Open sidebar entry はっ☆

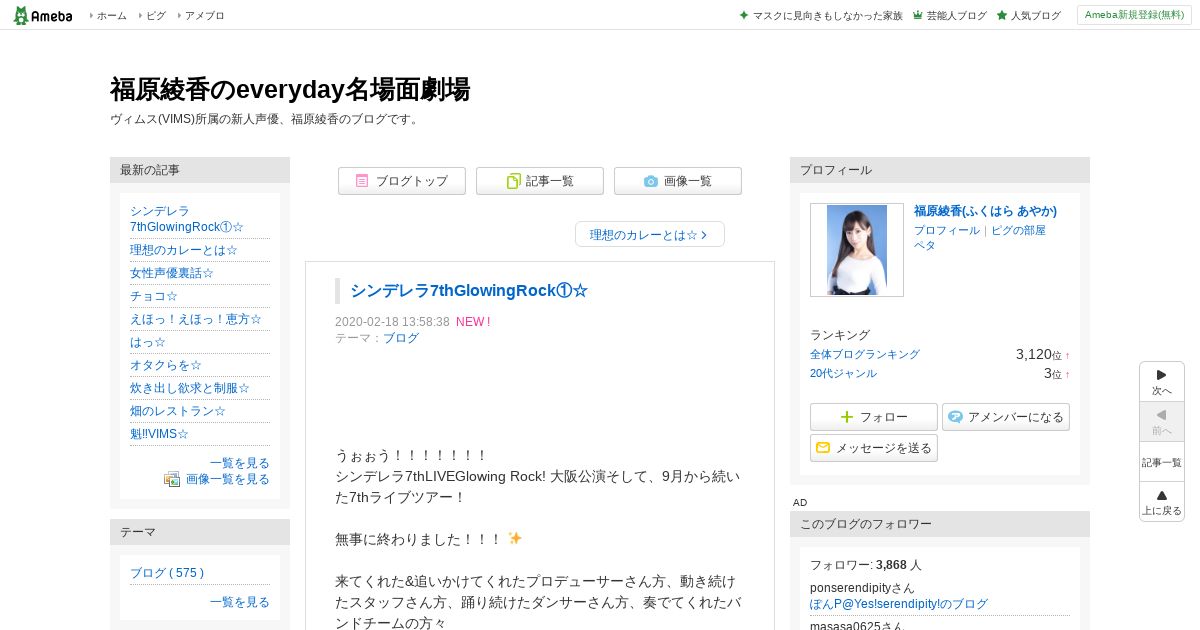tap(148, 342)
